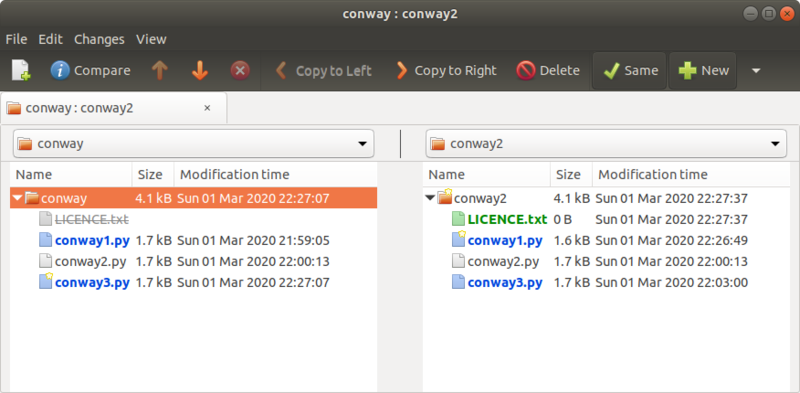Open the Changes menu
Image resolution: width=800 pixels, height=393 pixels.
(99, 39)
